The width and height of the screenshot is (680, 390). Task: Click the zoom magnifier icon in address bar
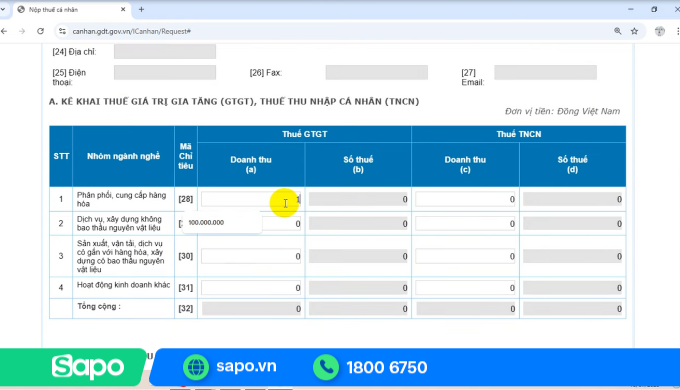click(x=618, y=31)
